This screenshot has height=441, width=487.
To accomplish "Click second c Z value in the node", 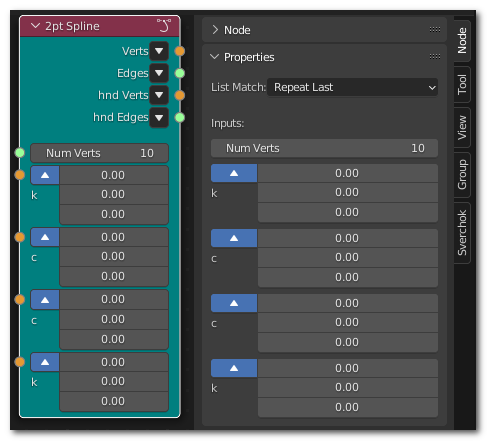I will pos(114,339).
